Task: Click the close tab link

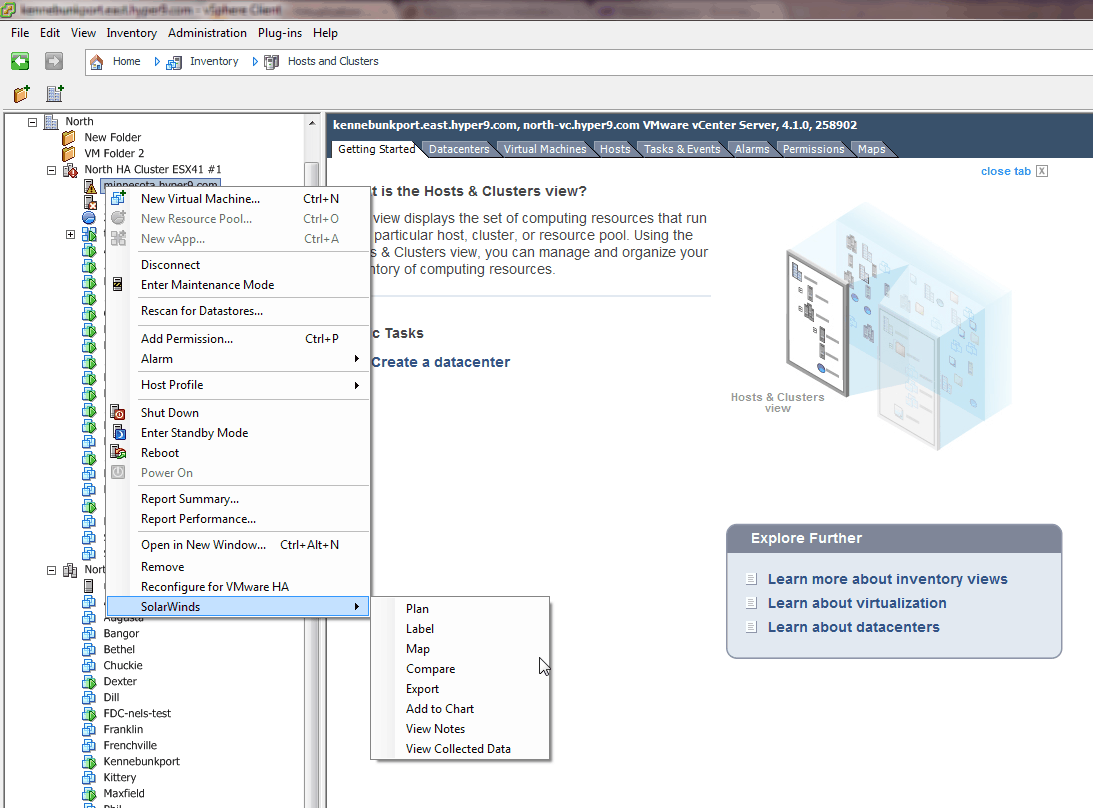Action: click(x=1005, y=171)
